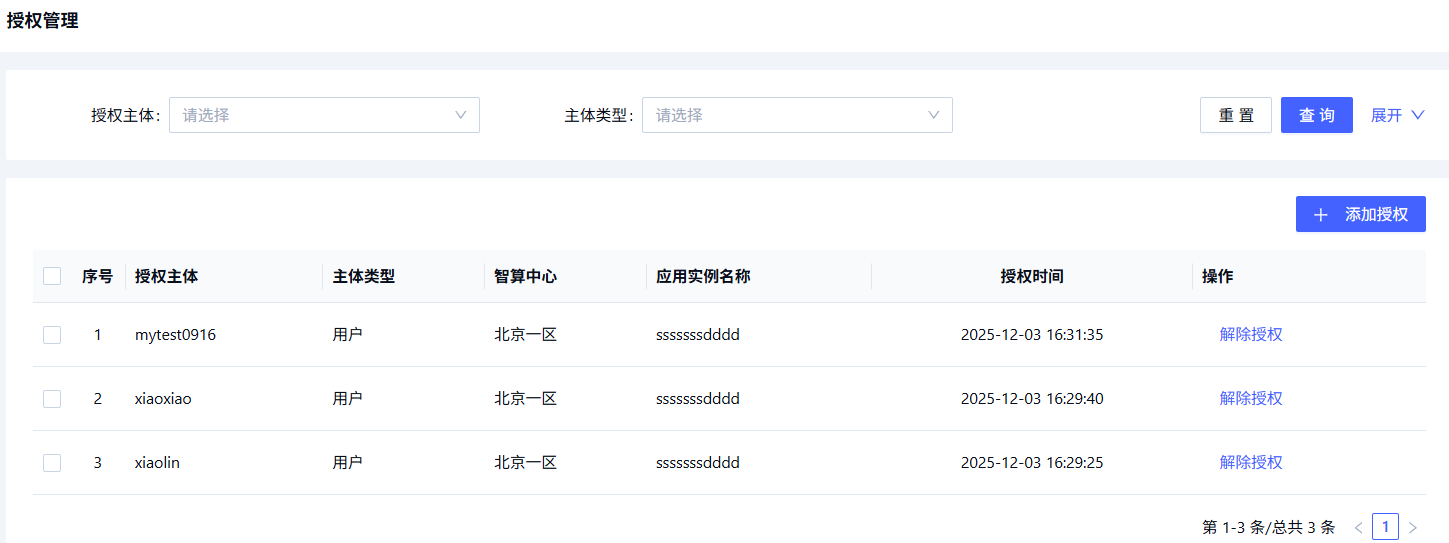Click the chevron icon beside 展开
Viewport: 1449px width, 543px height.
(x=1417, y=115)
